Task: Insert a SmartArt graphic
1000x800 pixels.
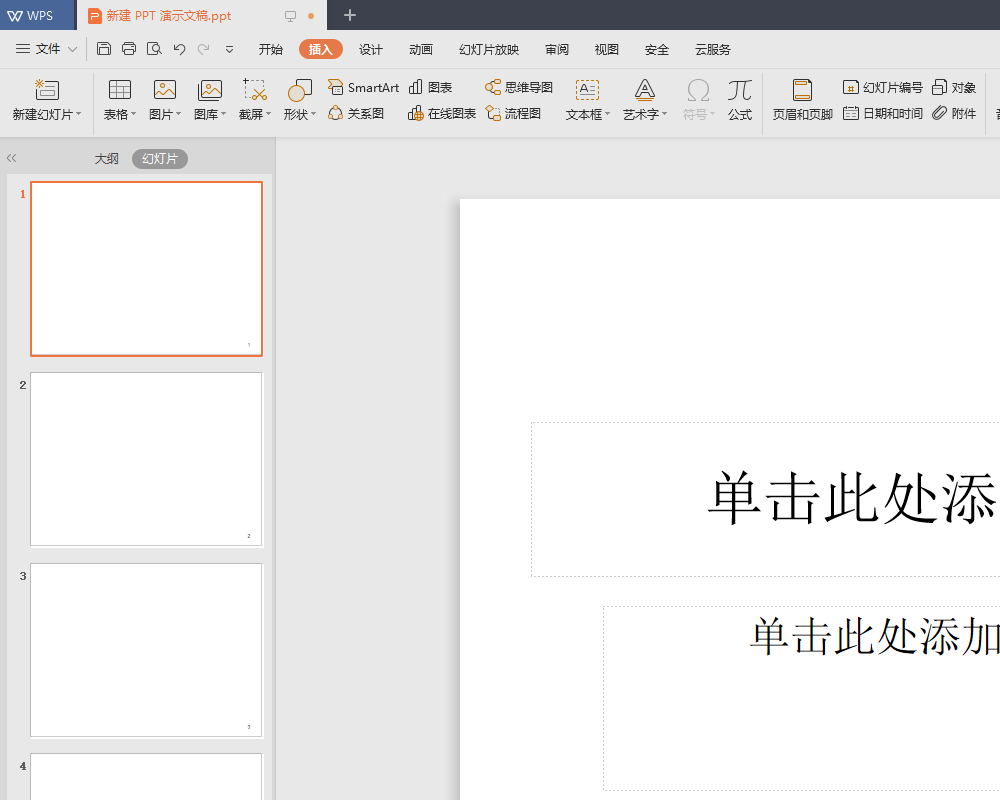Action: pos(362,86)
